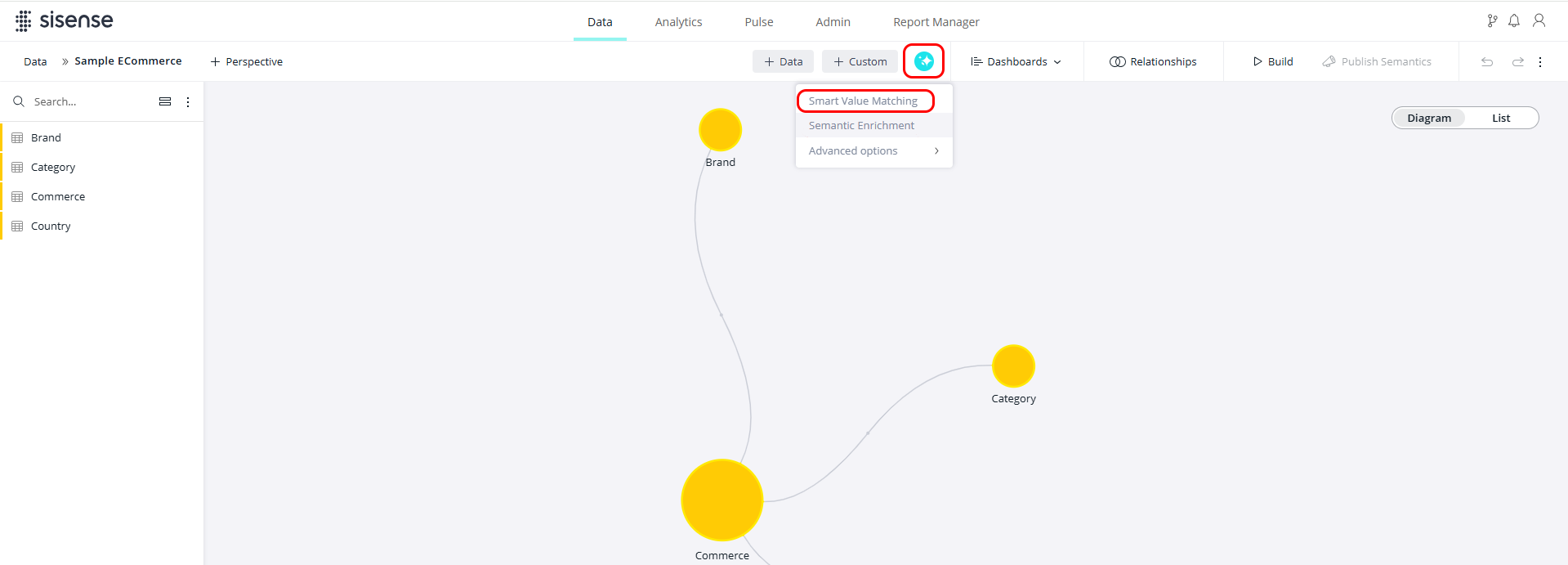Image resolution: width=1568 pixels, height=565 pixels.
Task: Switch to List view
Action: [x=1500, y=118]
